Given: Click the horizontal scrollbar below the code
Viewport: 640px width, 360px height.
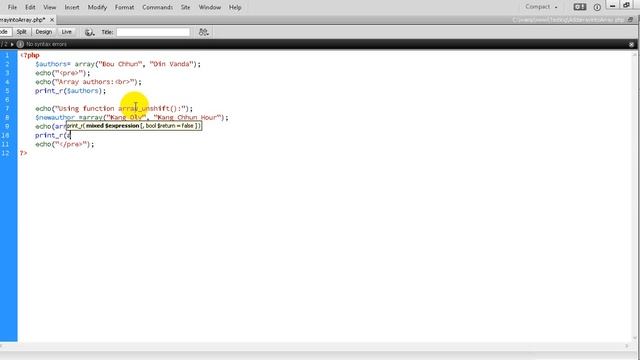Looking at the screenshot, I should coord(314,346).
